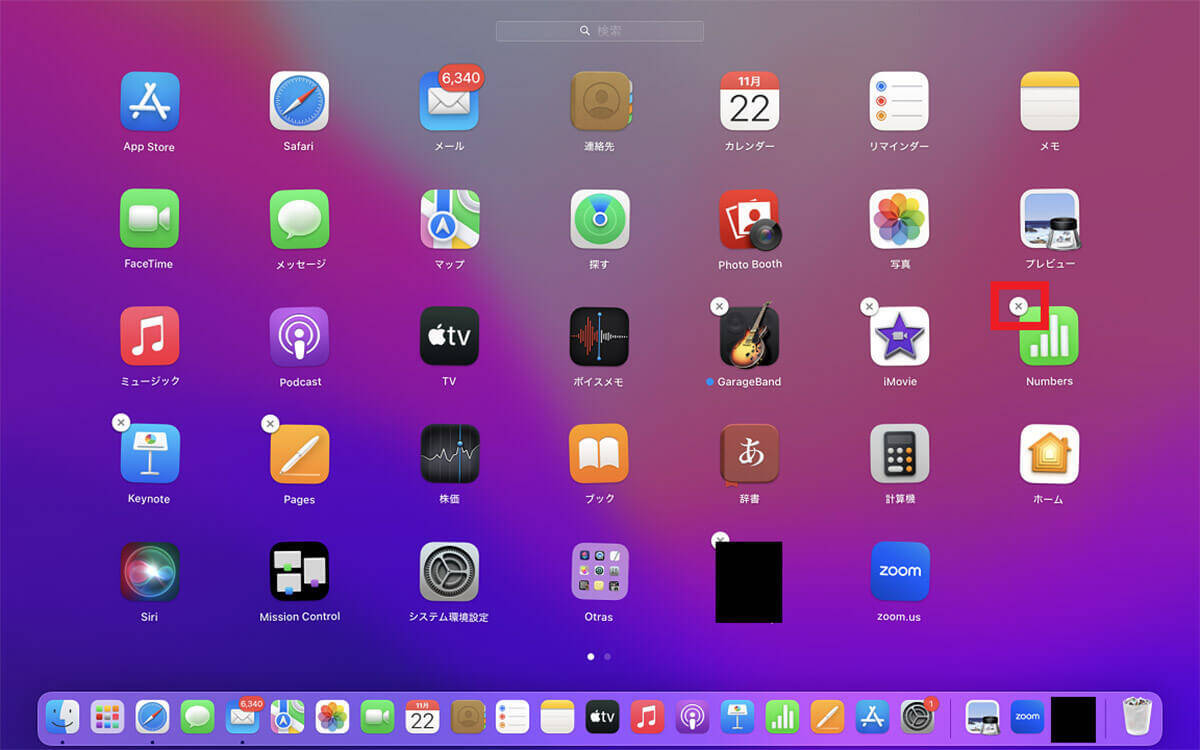Image resolution: width=1200 pixels, height=750 pixels.
Task: Open the Podcast app in Launchpad
Action: coord(299,337)
